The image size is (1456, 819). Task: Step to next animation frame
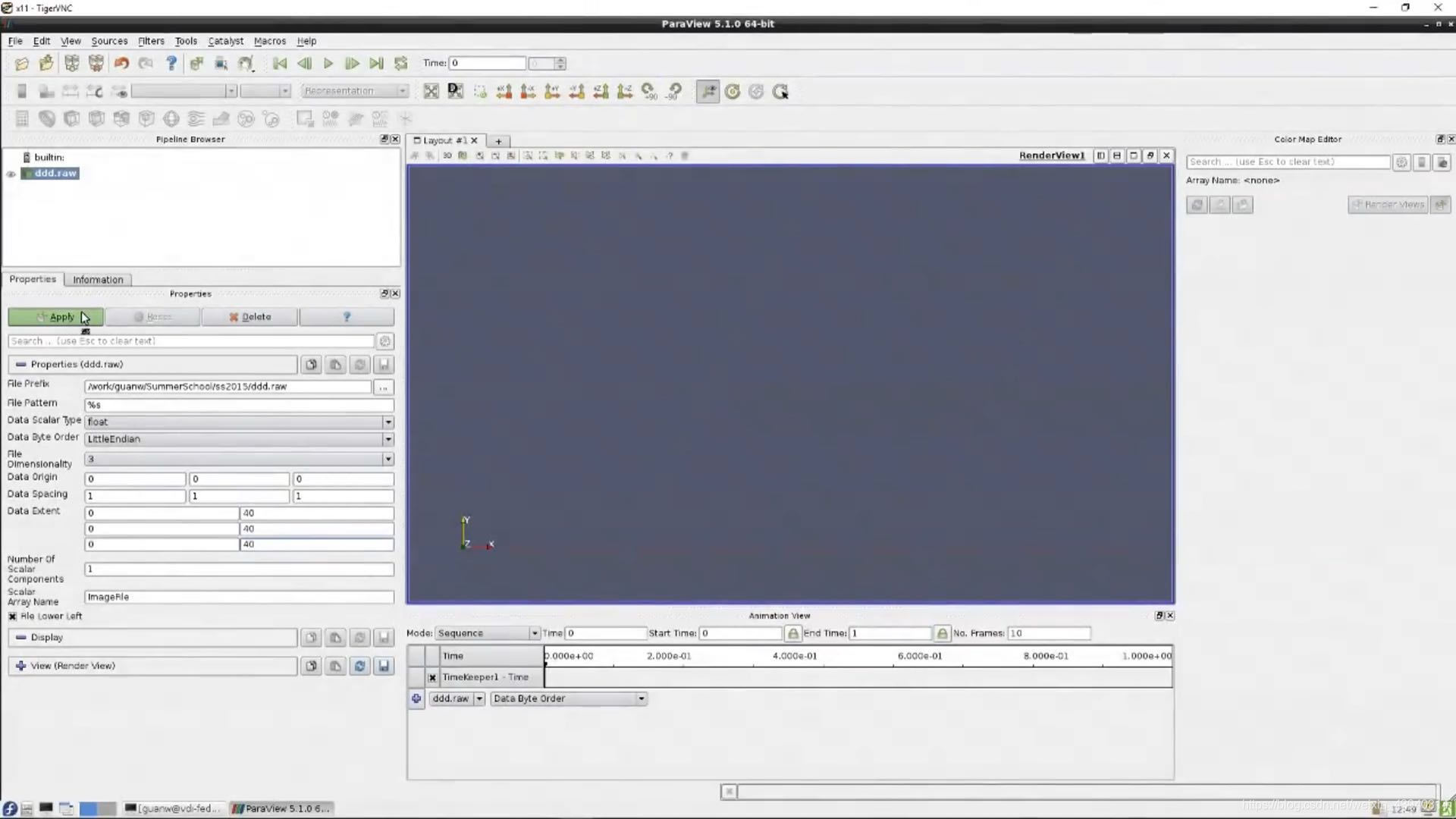pyautogui.click(x=352, y=64)
